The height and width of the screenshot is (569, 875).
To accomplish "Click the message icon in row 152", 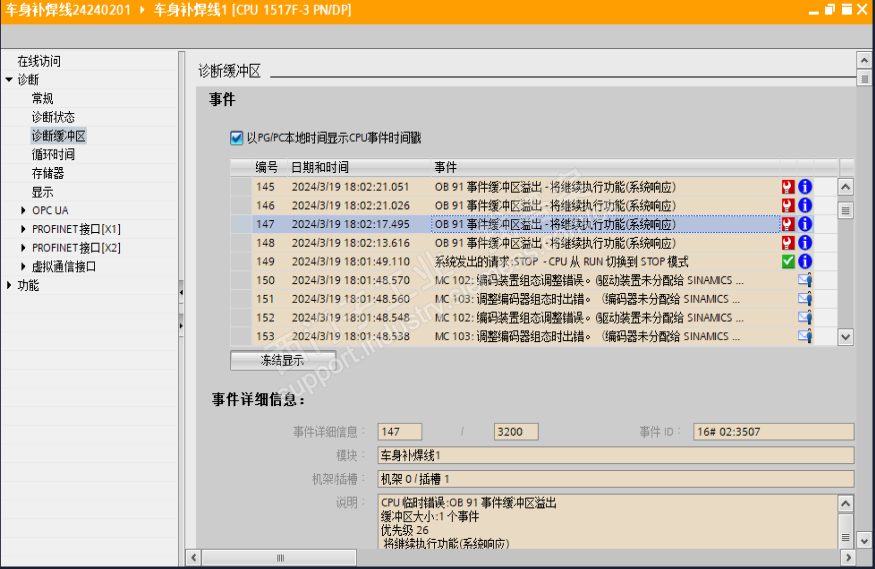I will click(x=805, y=317).
